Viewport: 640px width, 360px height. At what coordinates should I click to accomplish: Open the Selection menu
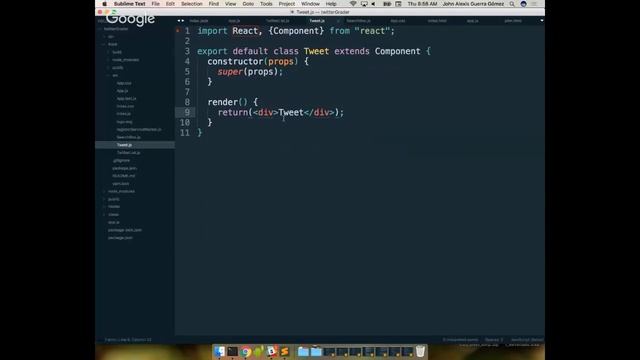[x=191, y=4]
